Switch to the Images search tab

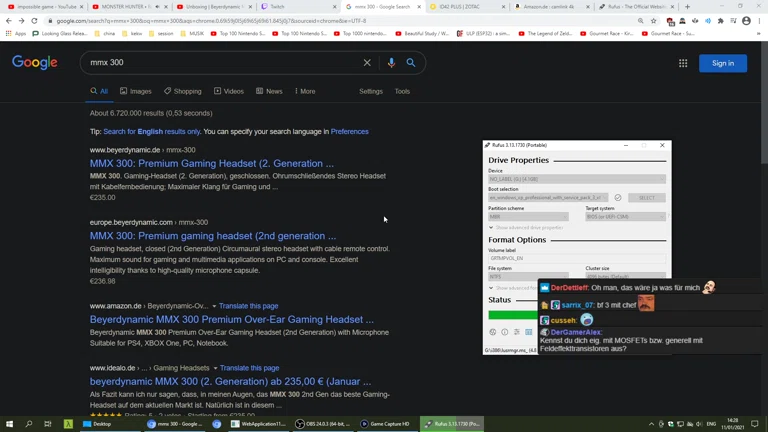[135, 91]
